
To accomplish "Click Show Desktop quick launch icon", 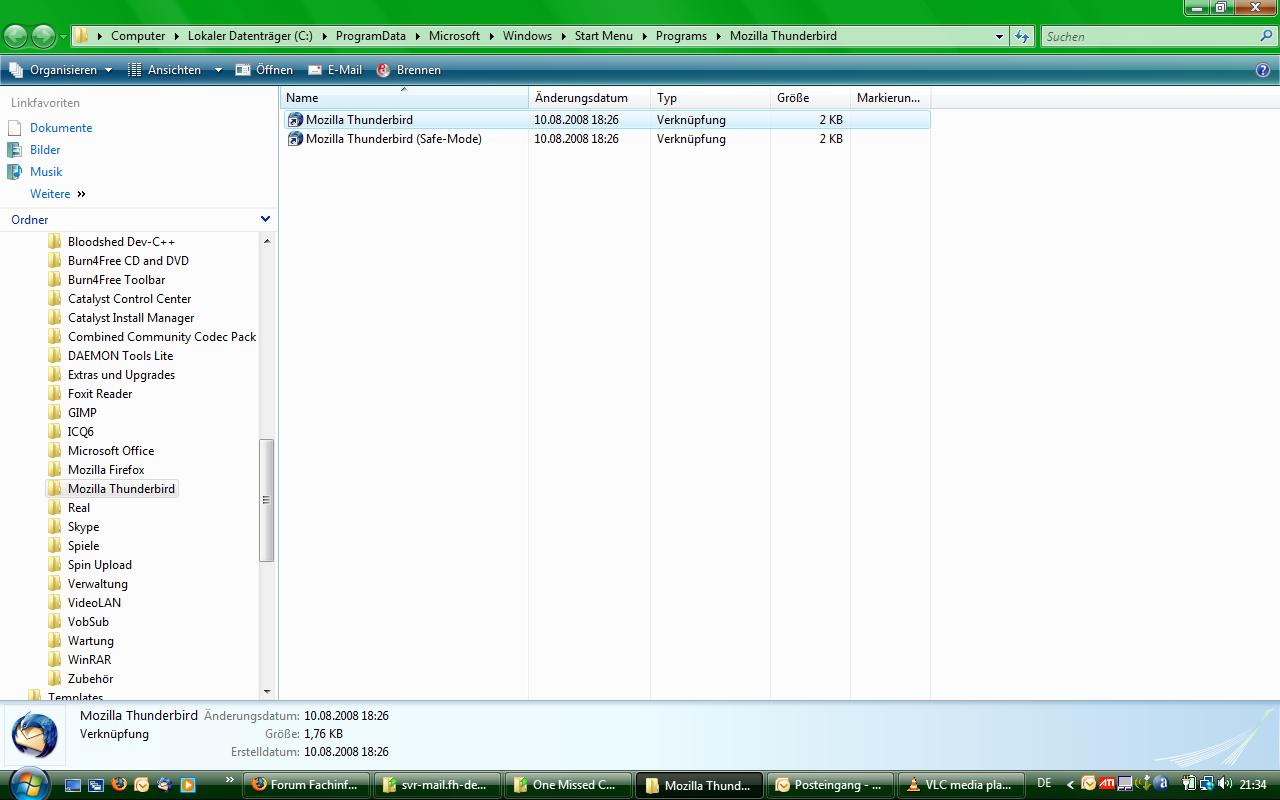I will click(x=73, y=785).
